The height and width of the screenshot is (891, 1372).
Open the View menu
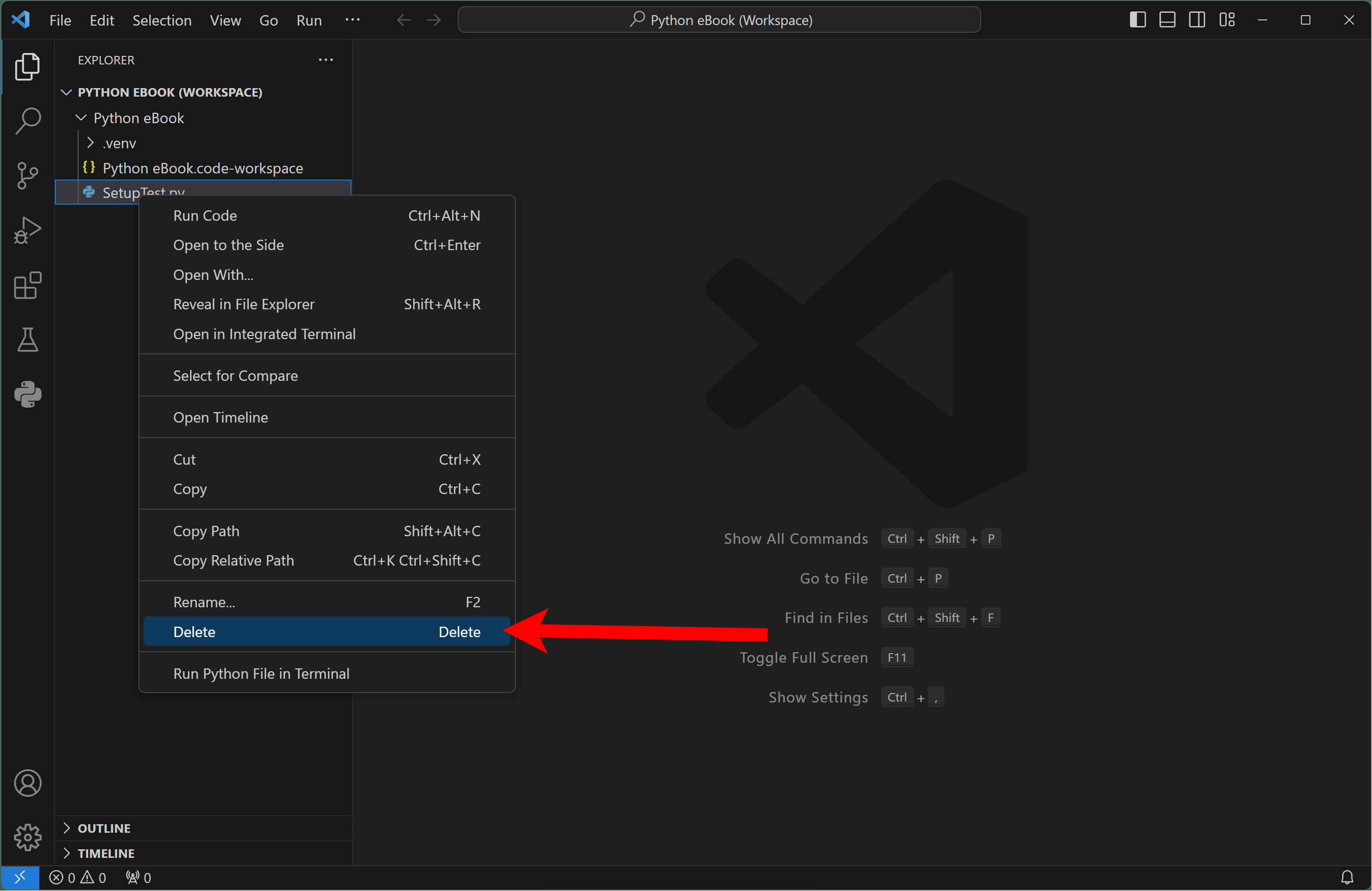pyautogui.click(x=226, y=20)
